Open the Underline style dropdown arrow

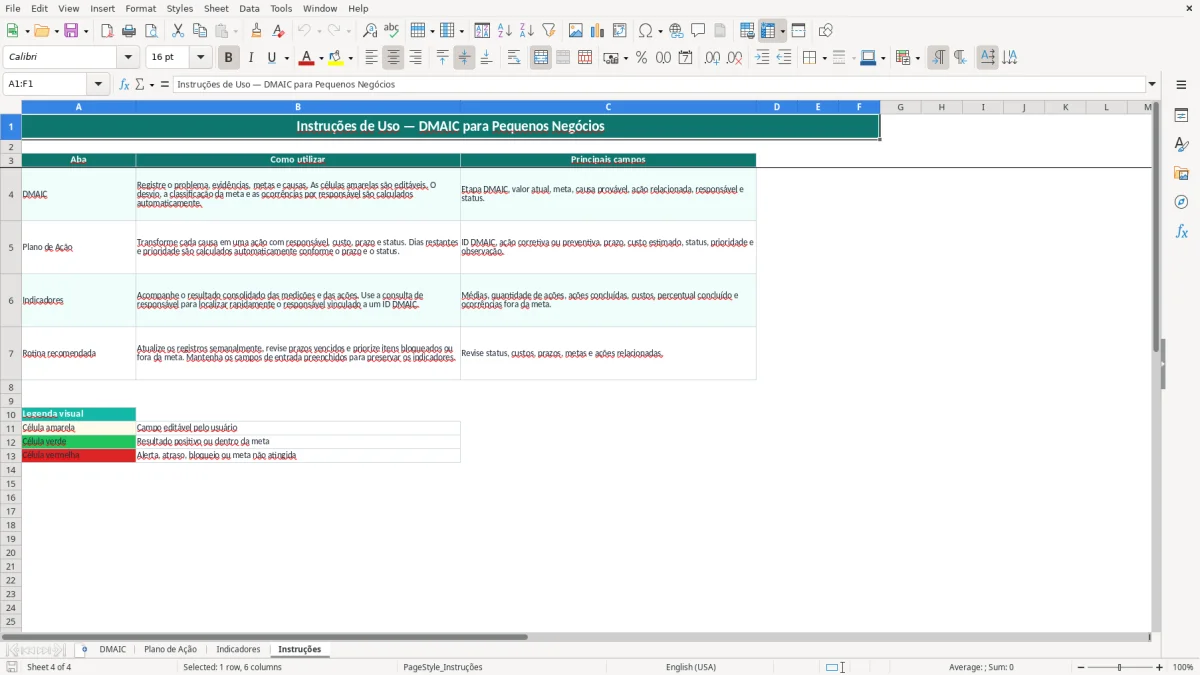pyautogui.click(x=286, y=58)
